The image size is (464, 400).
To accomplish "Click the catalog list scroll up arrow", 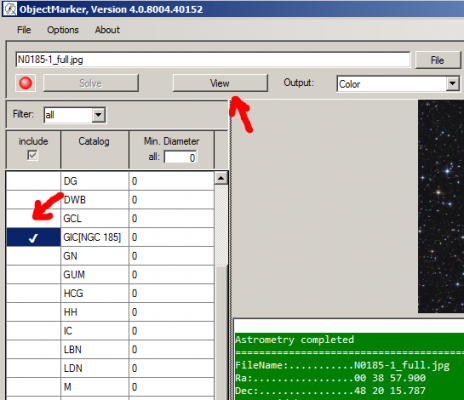I will (x=221, y=178).
